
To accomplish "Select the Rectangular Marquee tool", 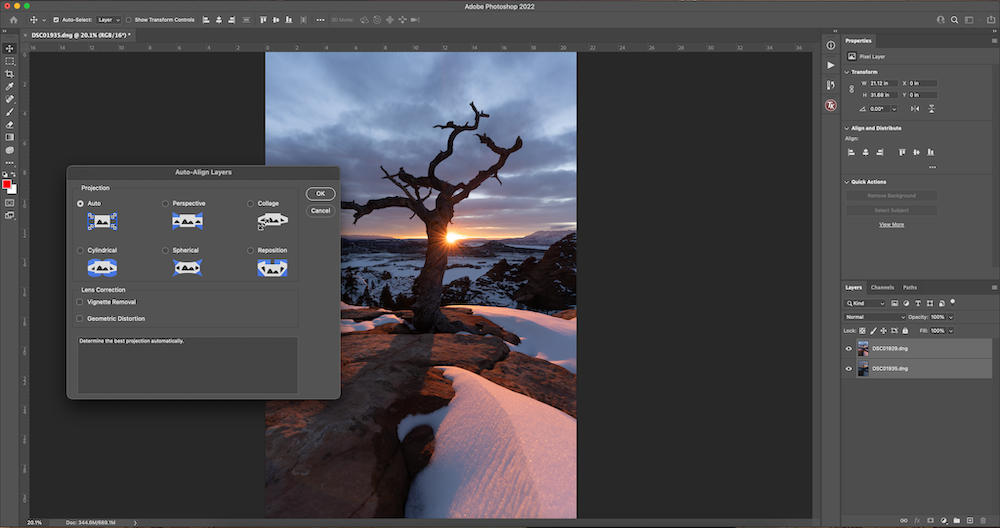I will tap(10, 61).
